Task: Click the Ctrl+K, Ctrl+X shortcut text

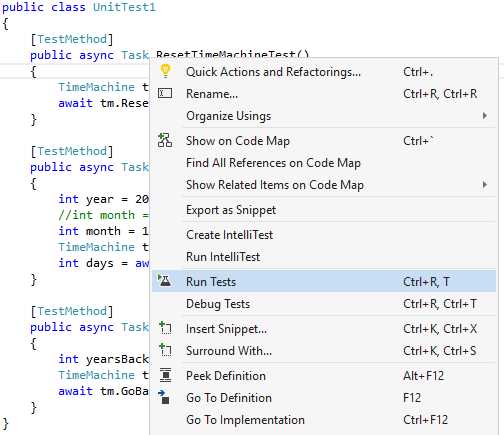Action: click(x=440, y=329)
